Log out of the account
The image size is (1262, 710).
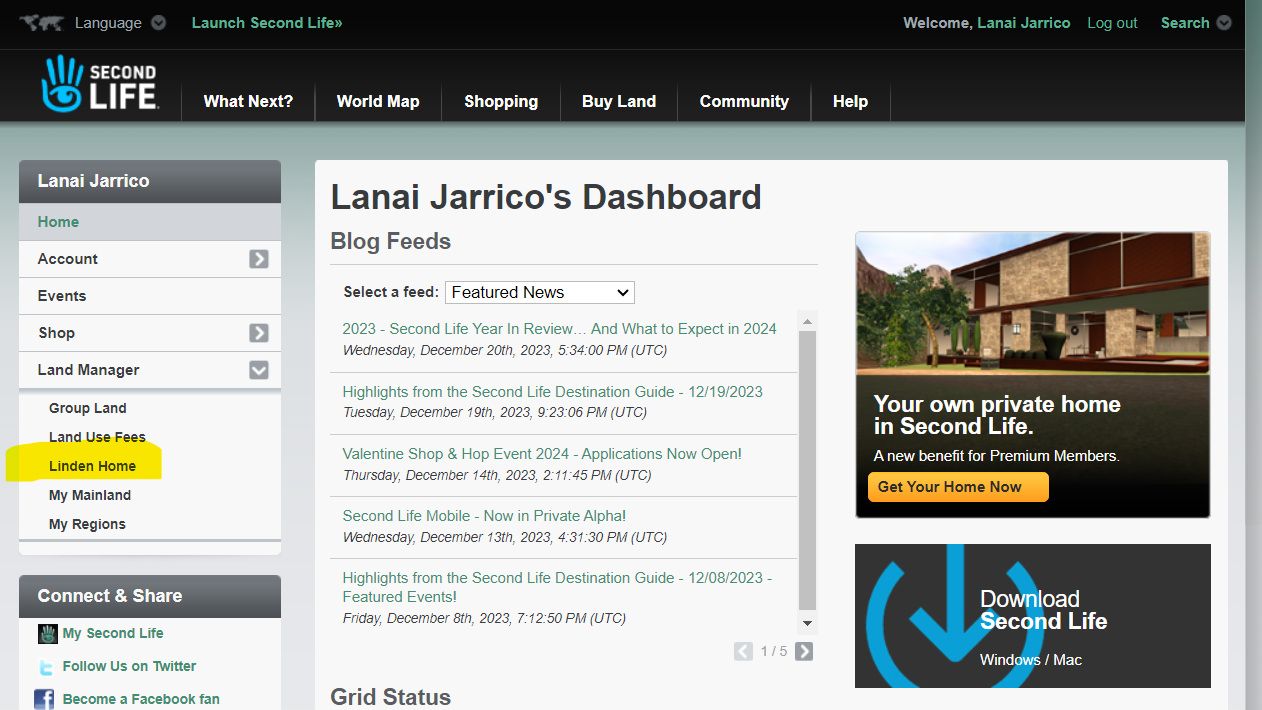1112,22
